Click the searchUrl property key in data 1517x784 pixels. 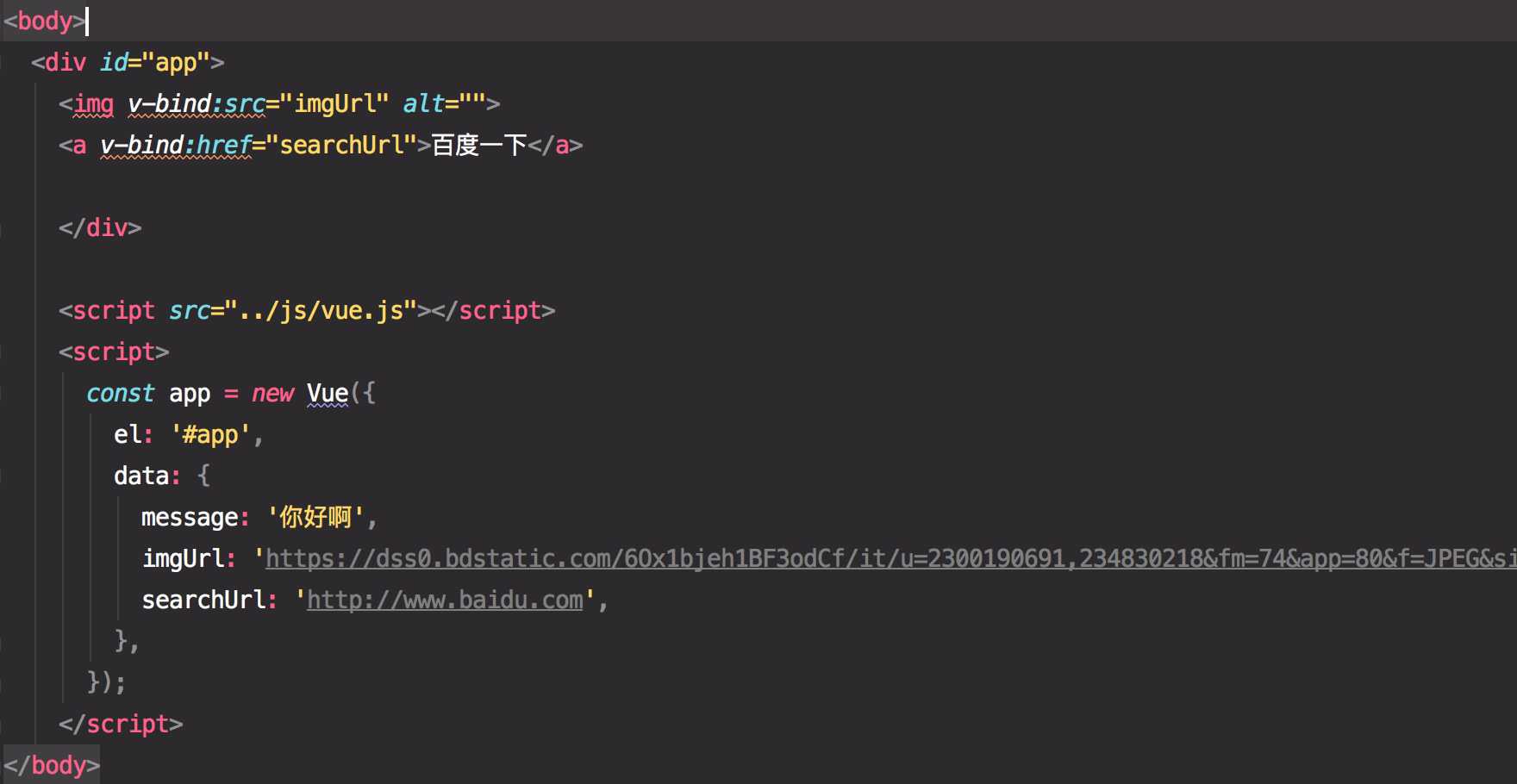(x=203, y=600)
